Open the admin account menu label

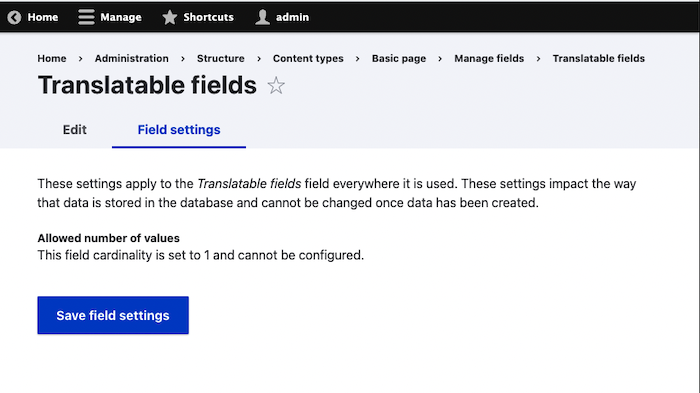point(292,17)
